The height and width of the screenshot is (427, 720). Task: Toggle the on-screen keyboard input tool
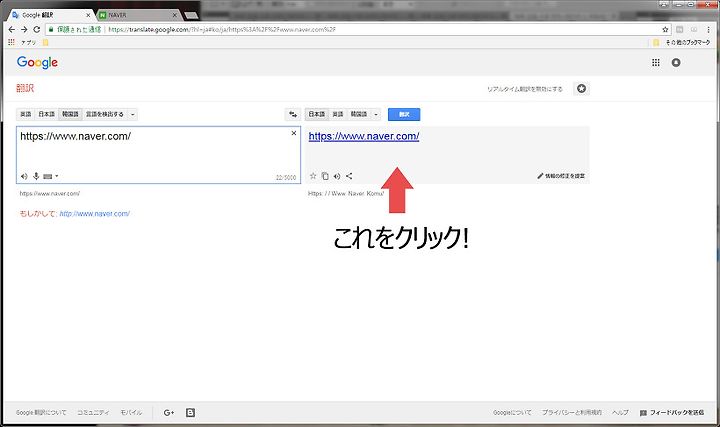pyautogui.click(x=48, y=176)
